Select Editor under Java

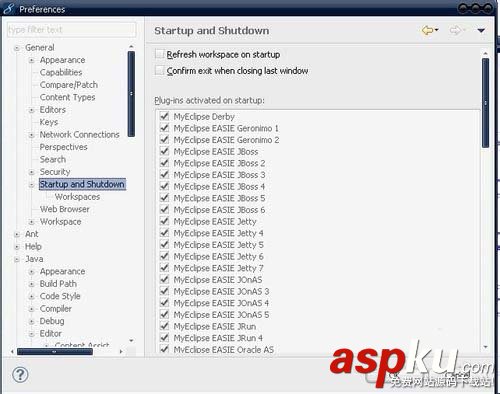pos(50,333)
